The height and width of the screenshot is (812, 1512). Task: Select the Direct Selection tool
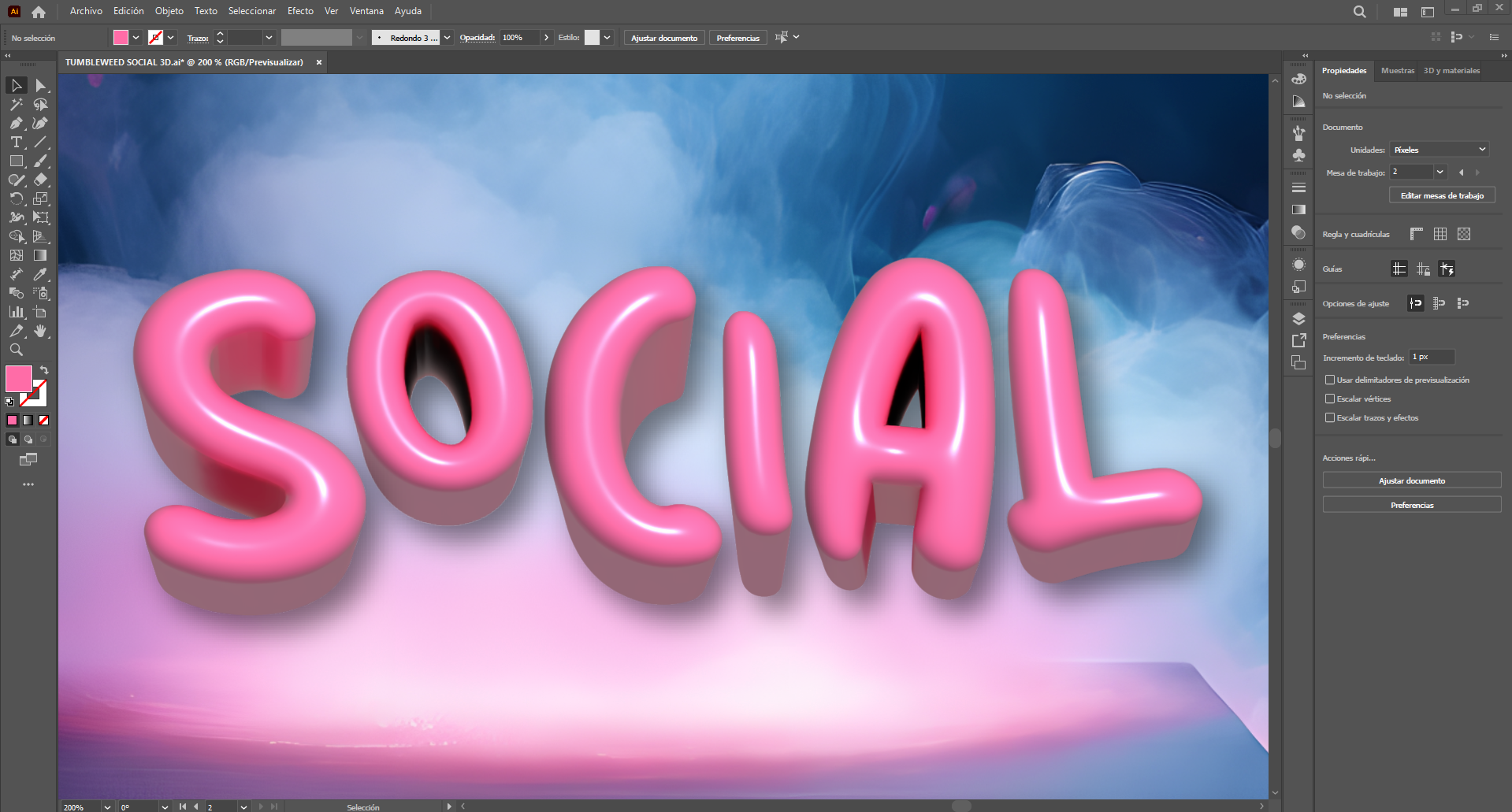[41, 85]
